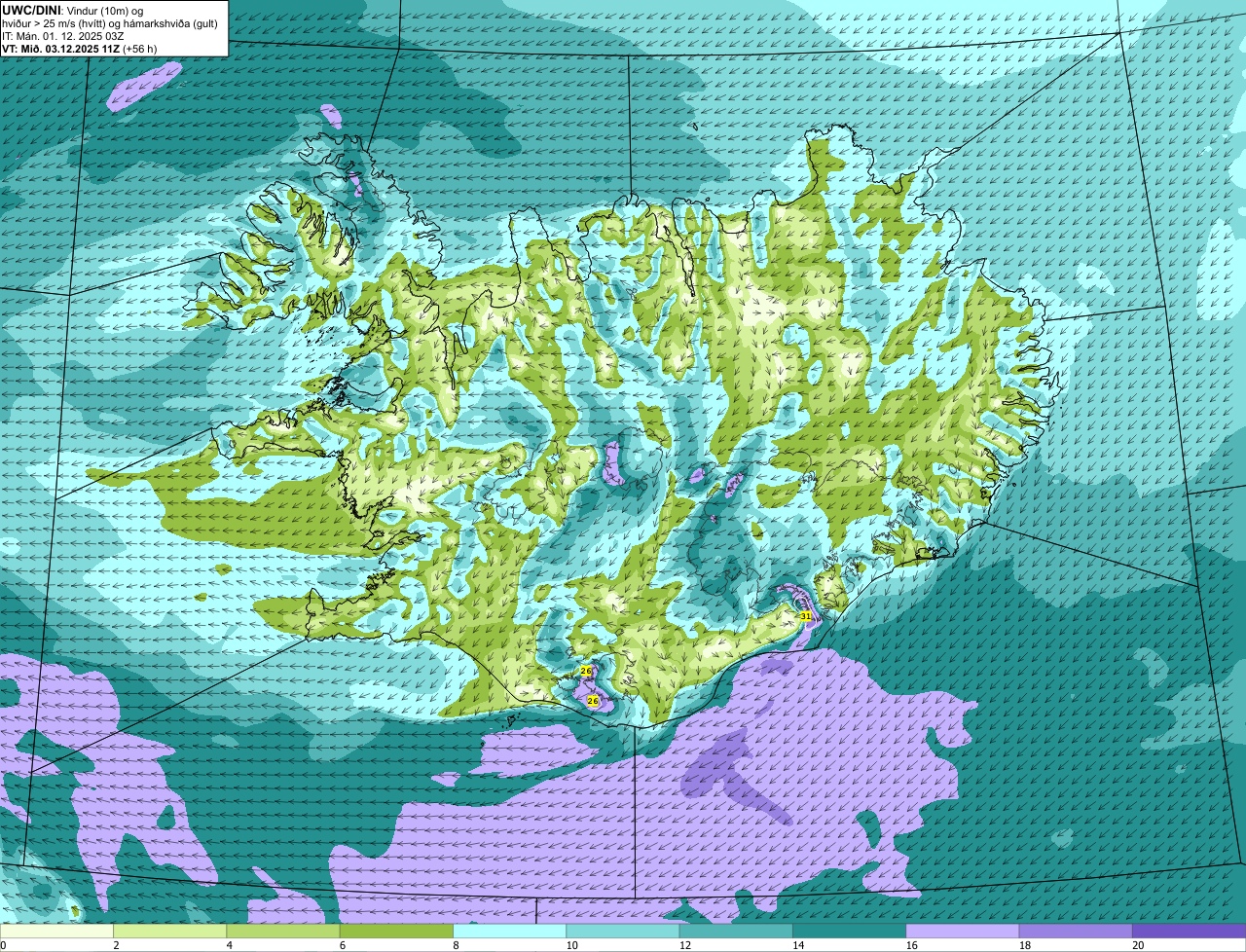Select the 2–4 m/s light green swatch
The width and height of the screenshot is (1246, 952).
point(170,932)
